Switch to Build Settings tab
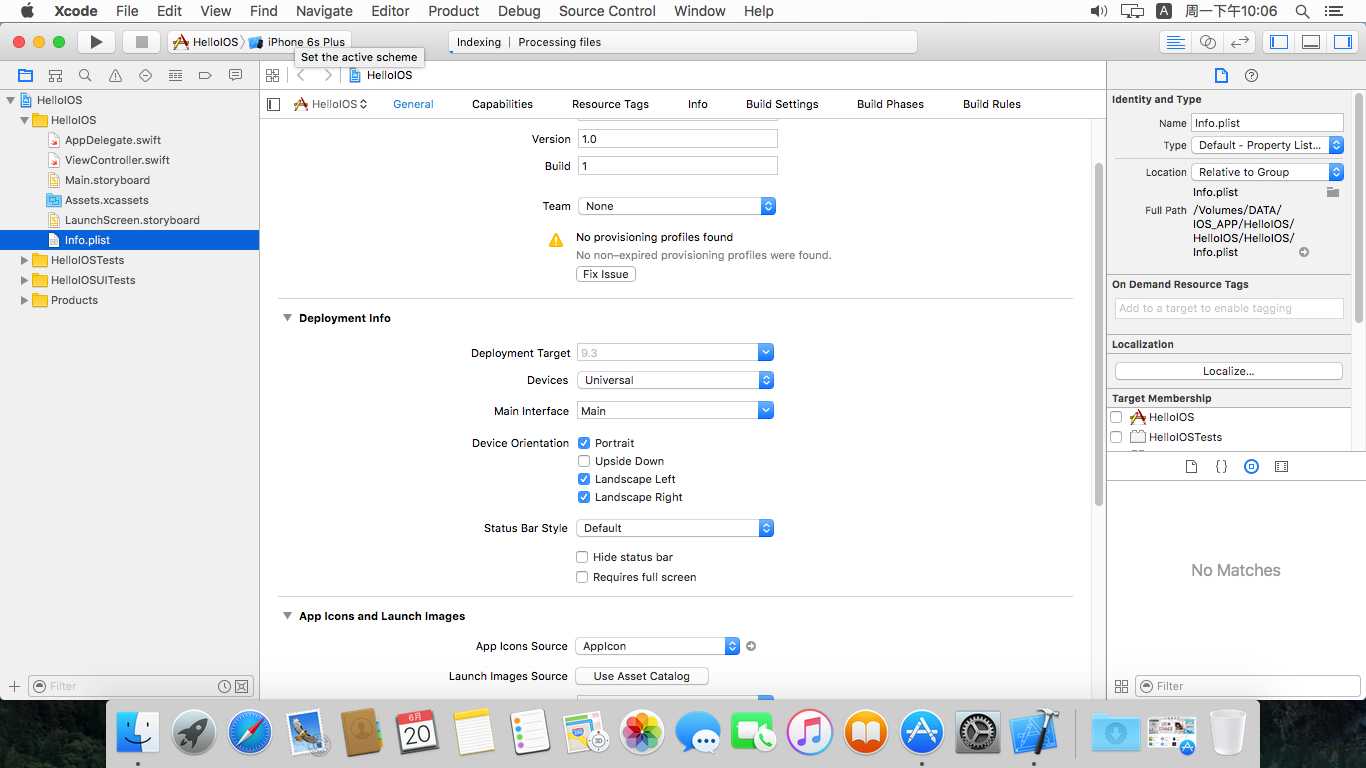Image resolution: width=1366 pixels, height=768 pixels. point(782,104)
